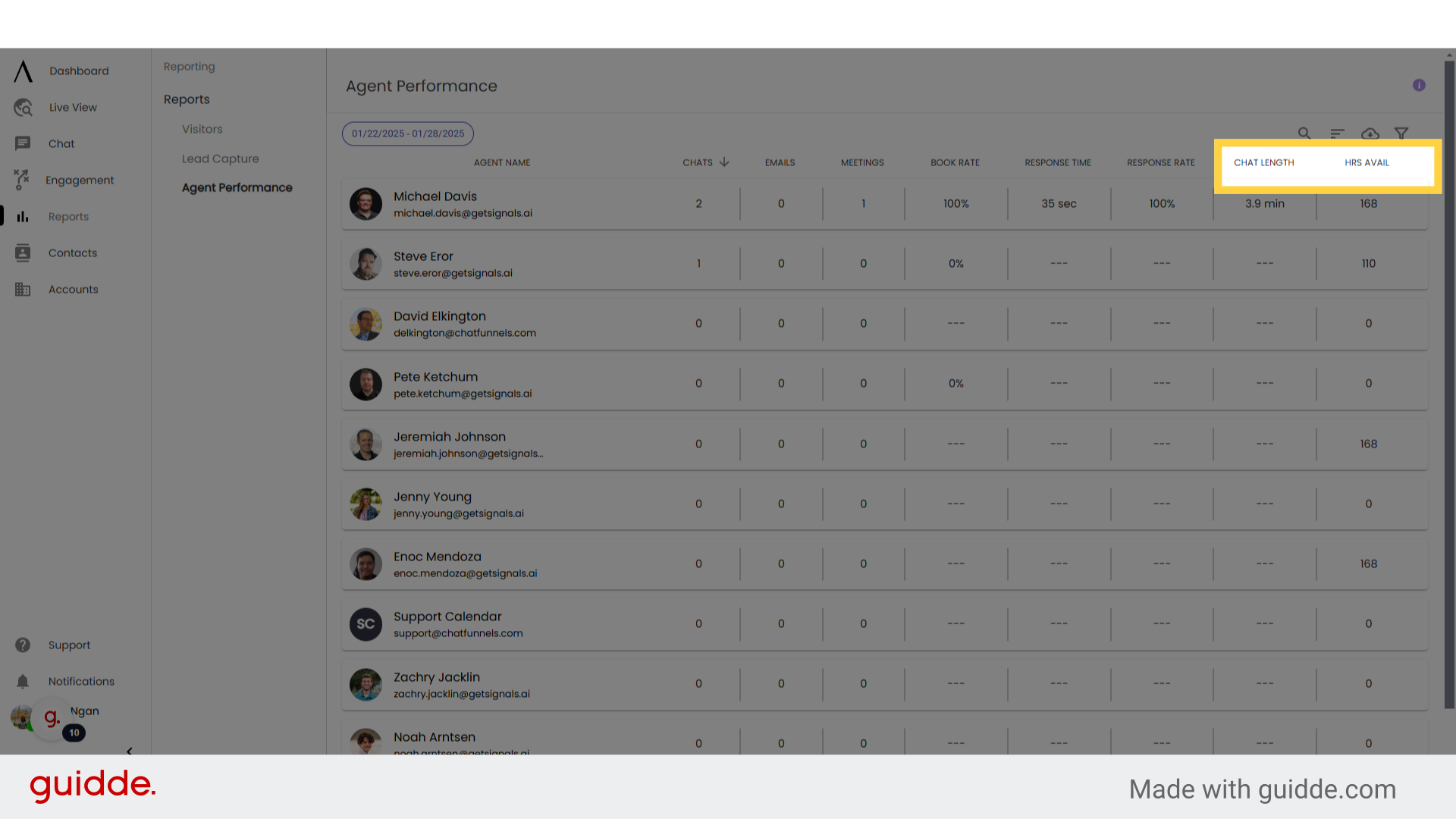
Task: Click Steve Eror's chats count 1
Action: click(699, 264)
